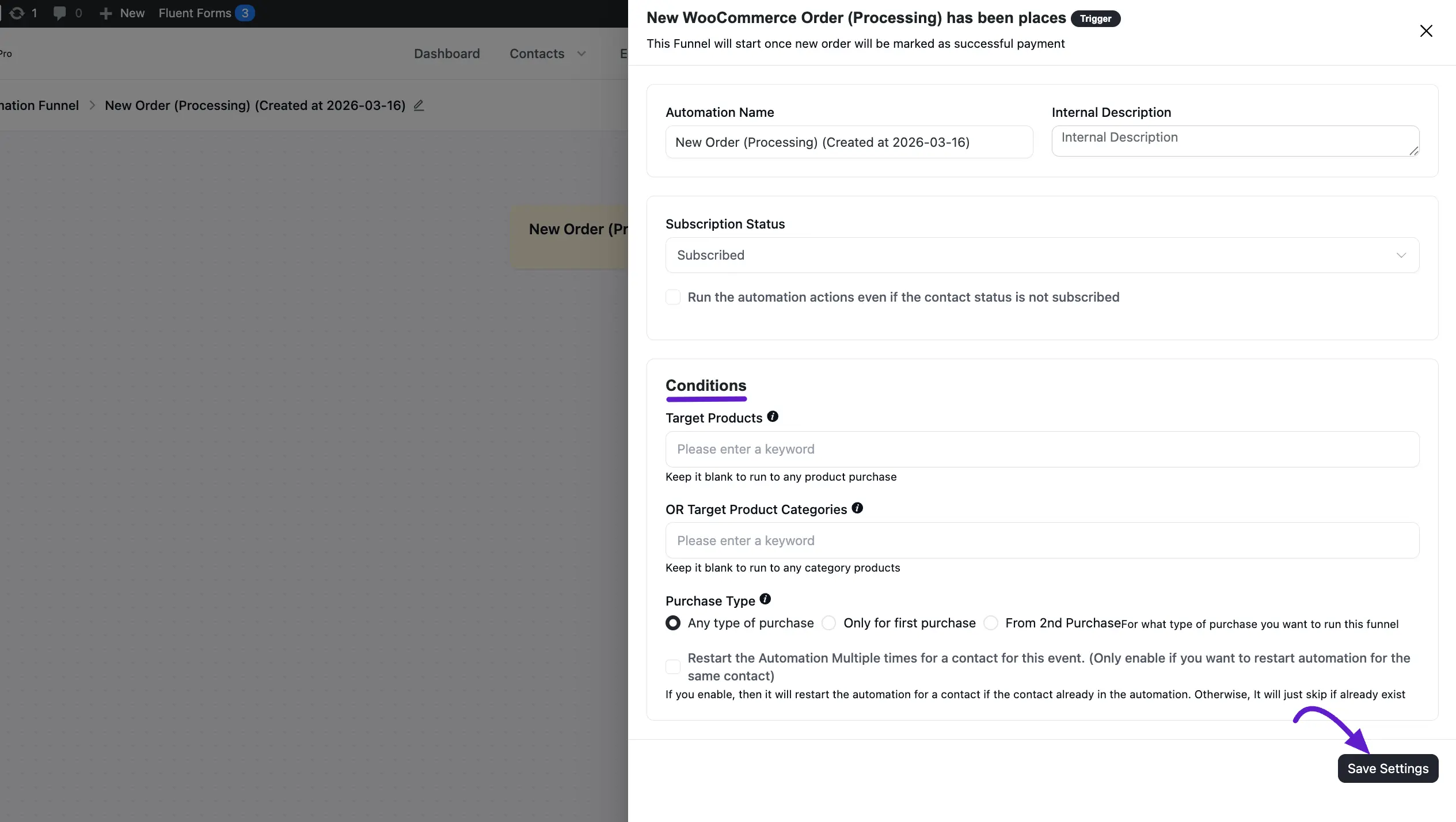The height and width of the screenshot is (822, 1456).
Task: Click the Purchase Type info icon
Action: tap(765, 599)
